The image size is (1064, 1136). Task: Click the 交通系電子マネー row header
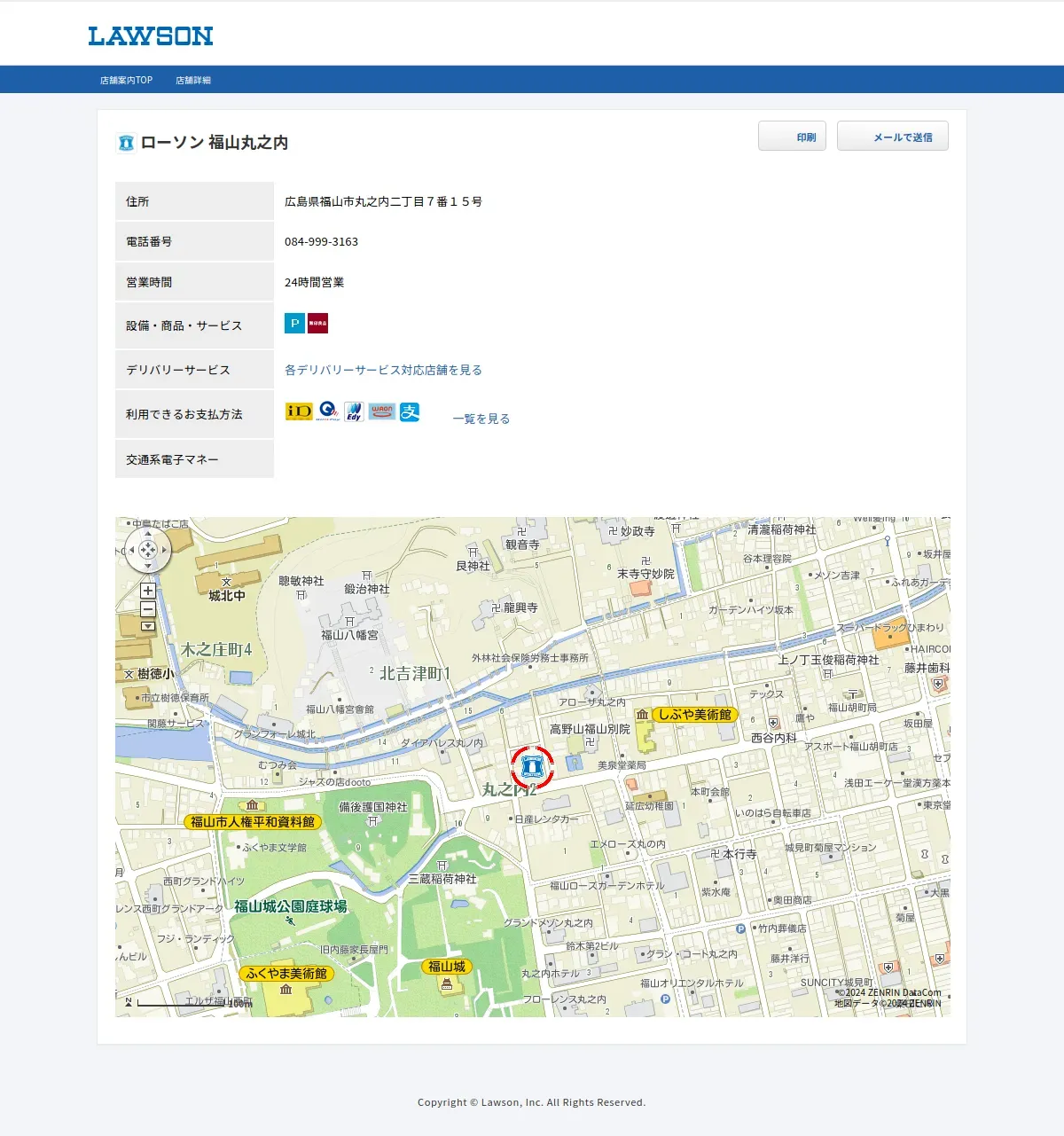pos(194,459)
